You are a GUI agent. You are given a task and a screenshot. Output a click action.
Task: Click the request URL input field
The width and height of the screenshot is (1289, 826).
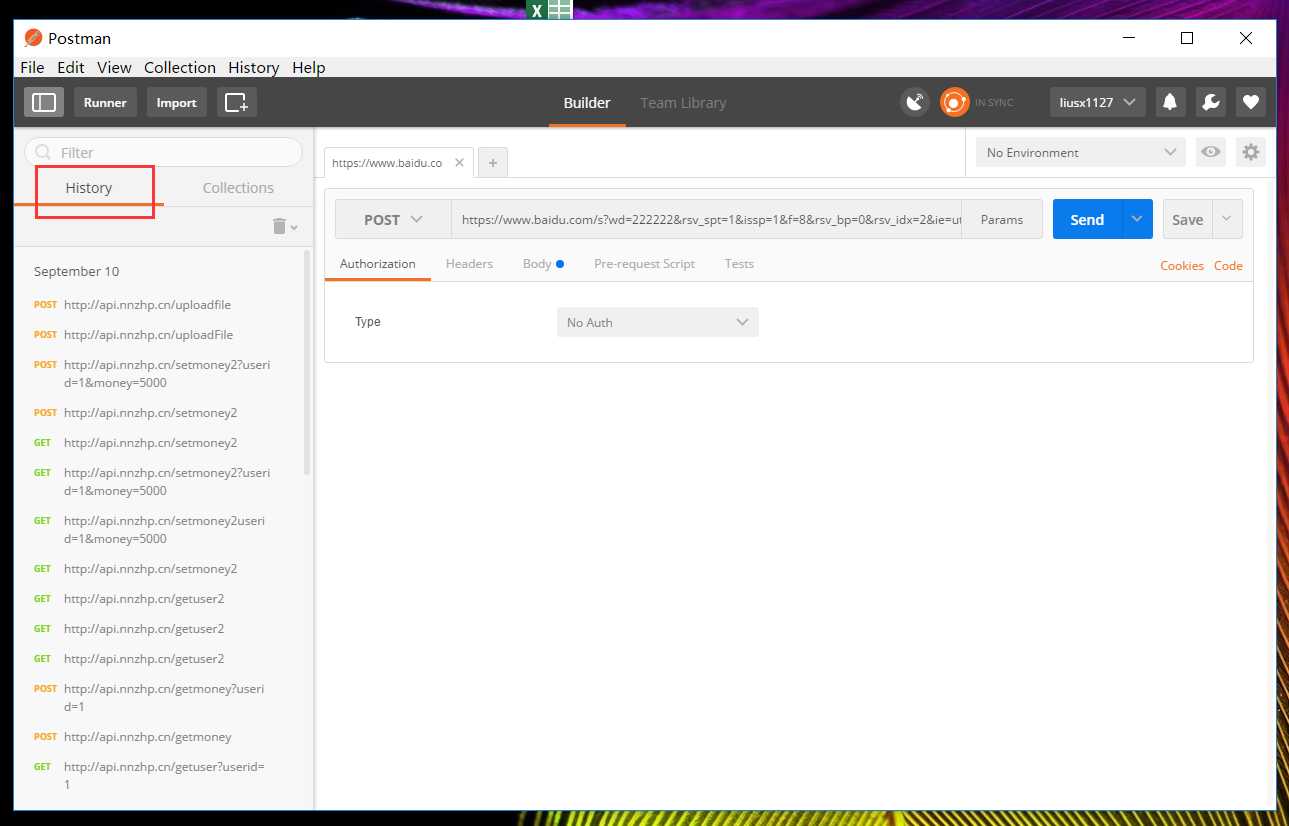click(707, 219)
